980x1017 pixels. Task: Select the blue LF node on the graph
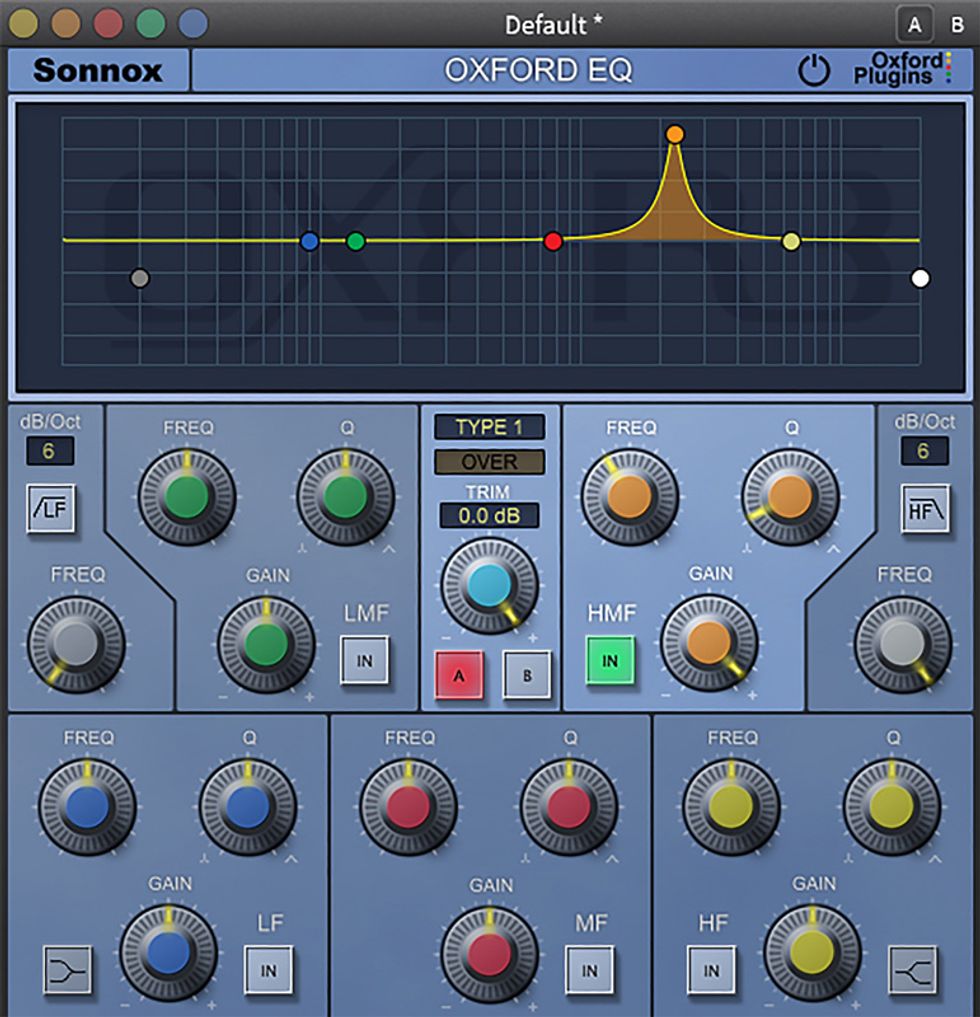[310, 242]
